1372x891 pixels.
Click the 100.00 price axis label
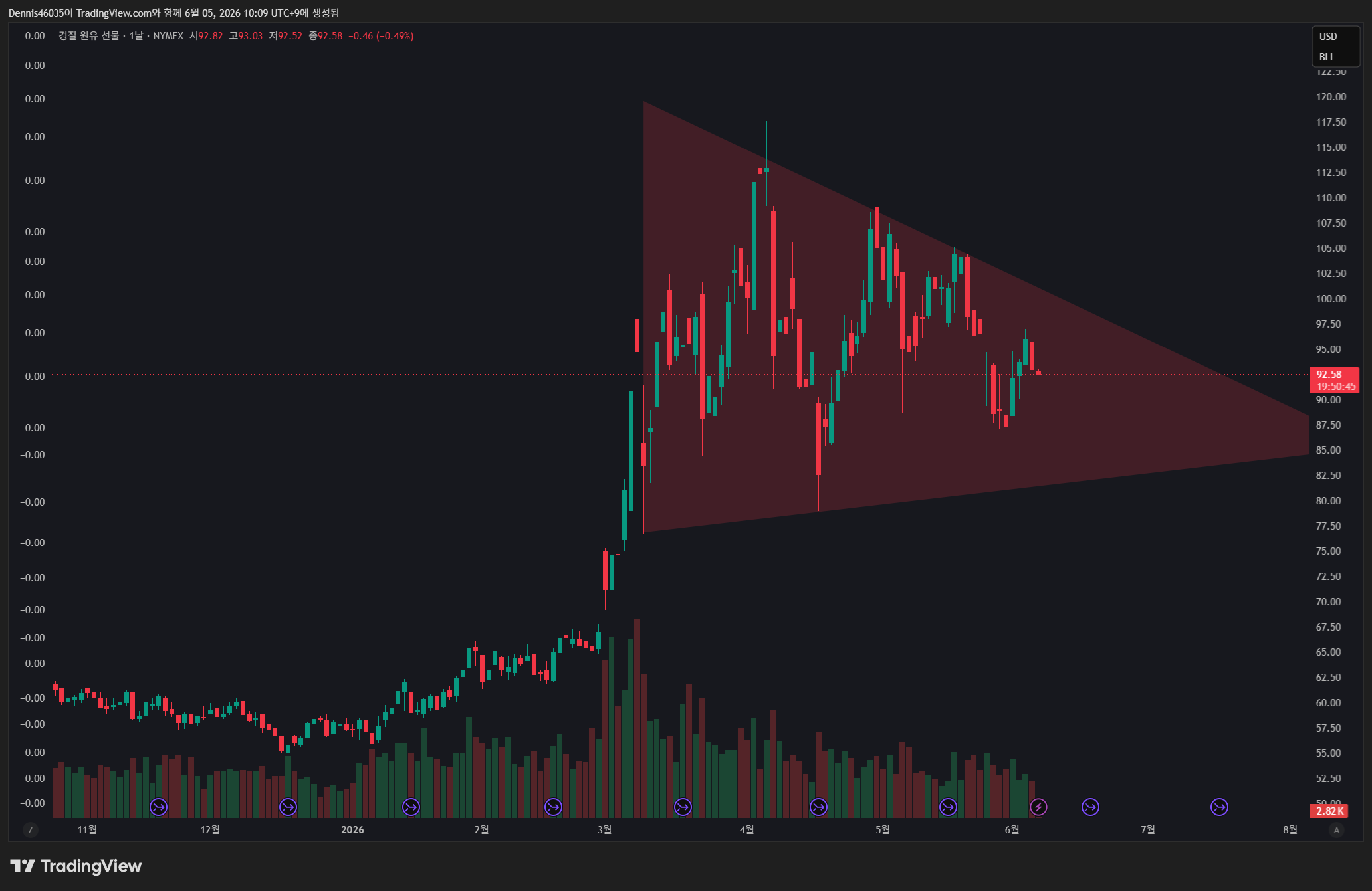pyautogui.click(x=1331, y=299)
